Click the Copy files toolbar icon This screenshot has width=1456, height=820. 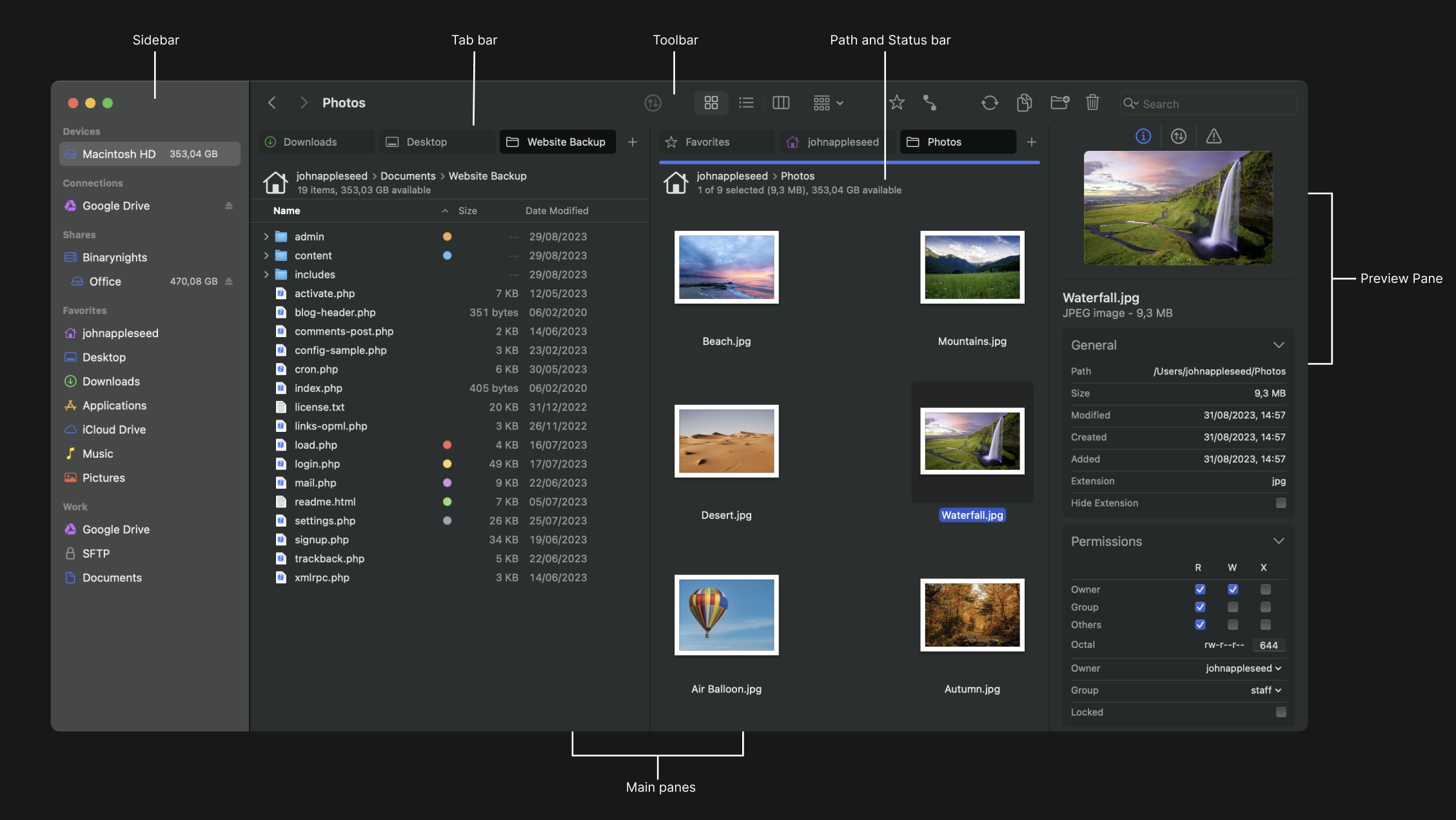coord(1025,102)
